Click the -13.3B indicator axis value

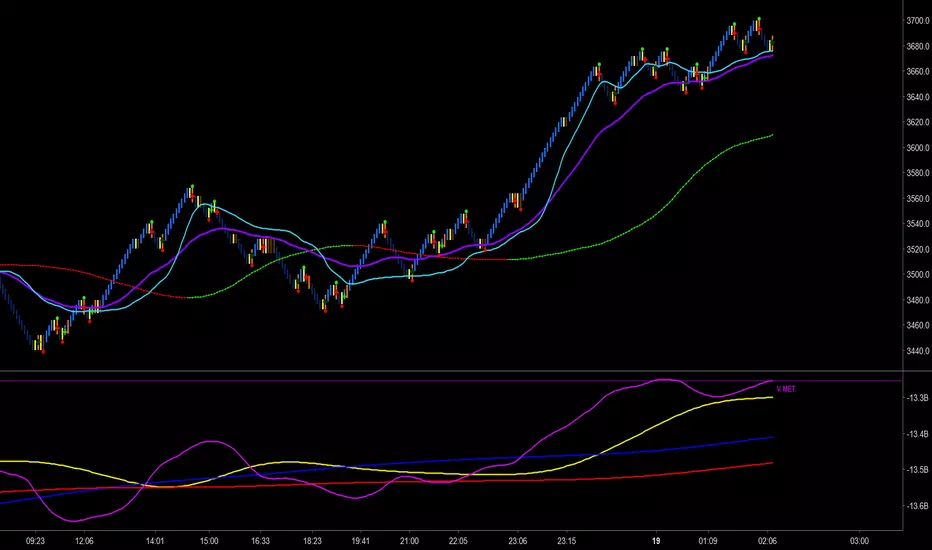[x=918, y=398]
